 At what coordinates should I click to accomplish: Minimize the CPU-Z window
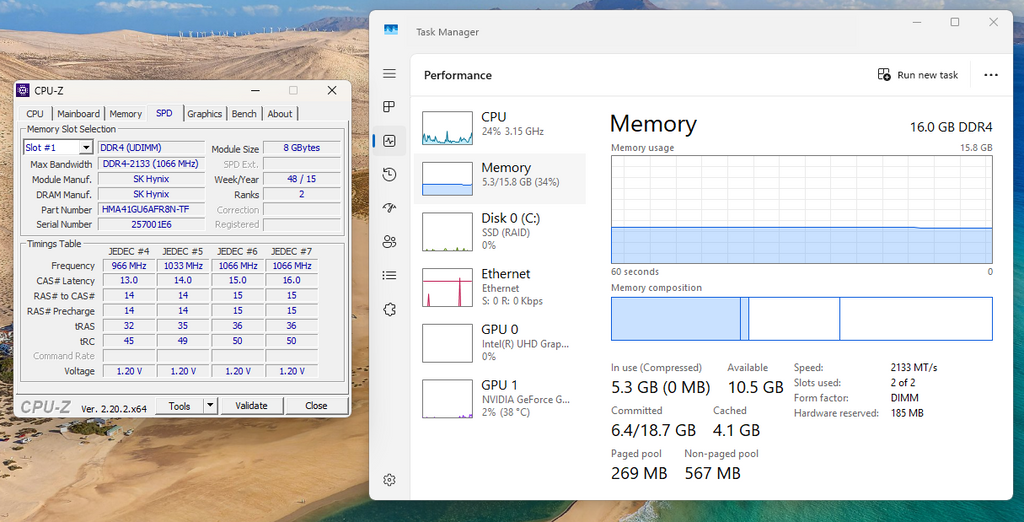pyautogui.click(x=255, y=90)
